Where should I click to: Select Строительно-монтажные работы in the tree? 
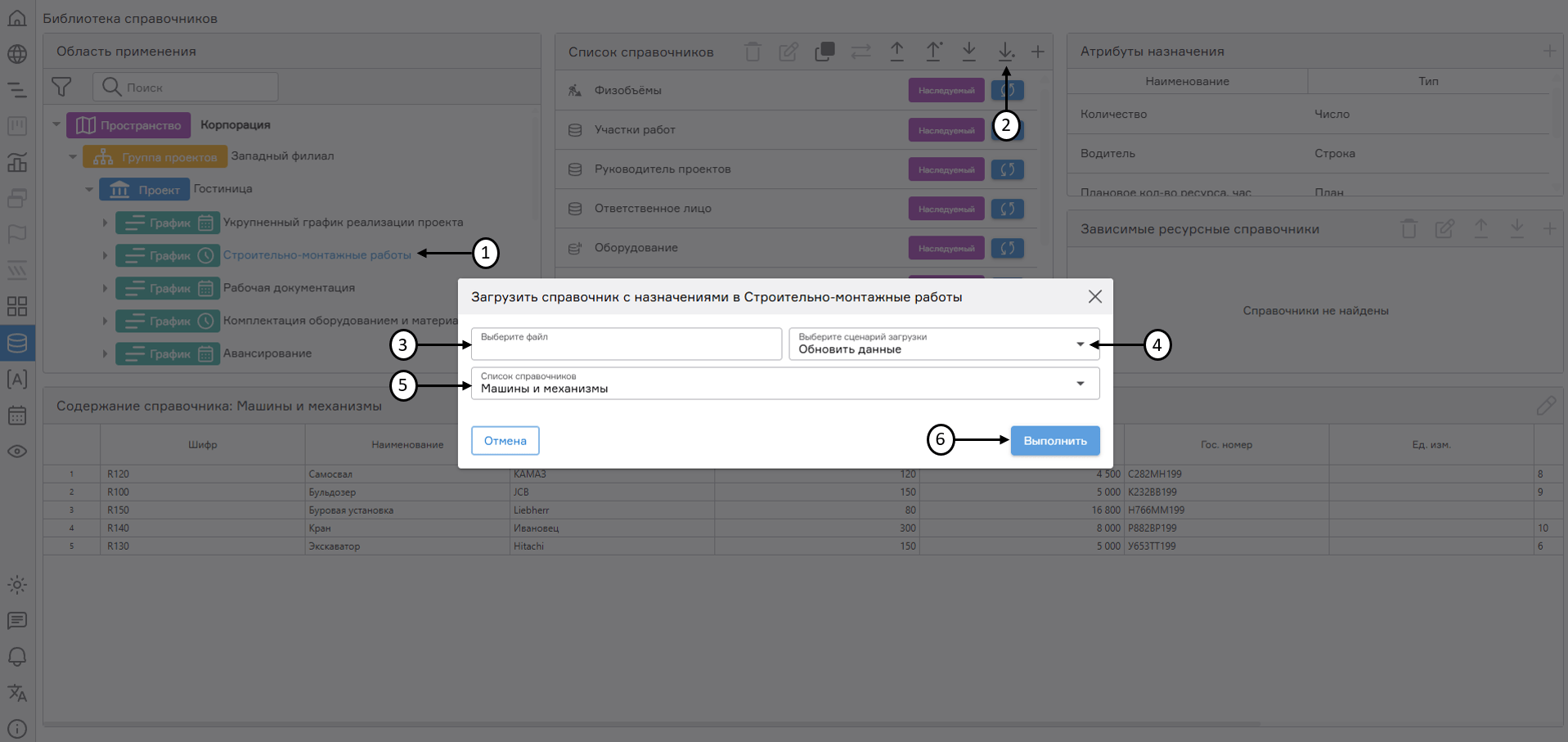point(317,255)
